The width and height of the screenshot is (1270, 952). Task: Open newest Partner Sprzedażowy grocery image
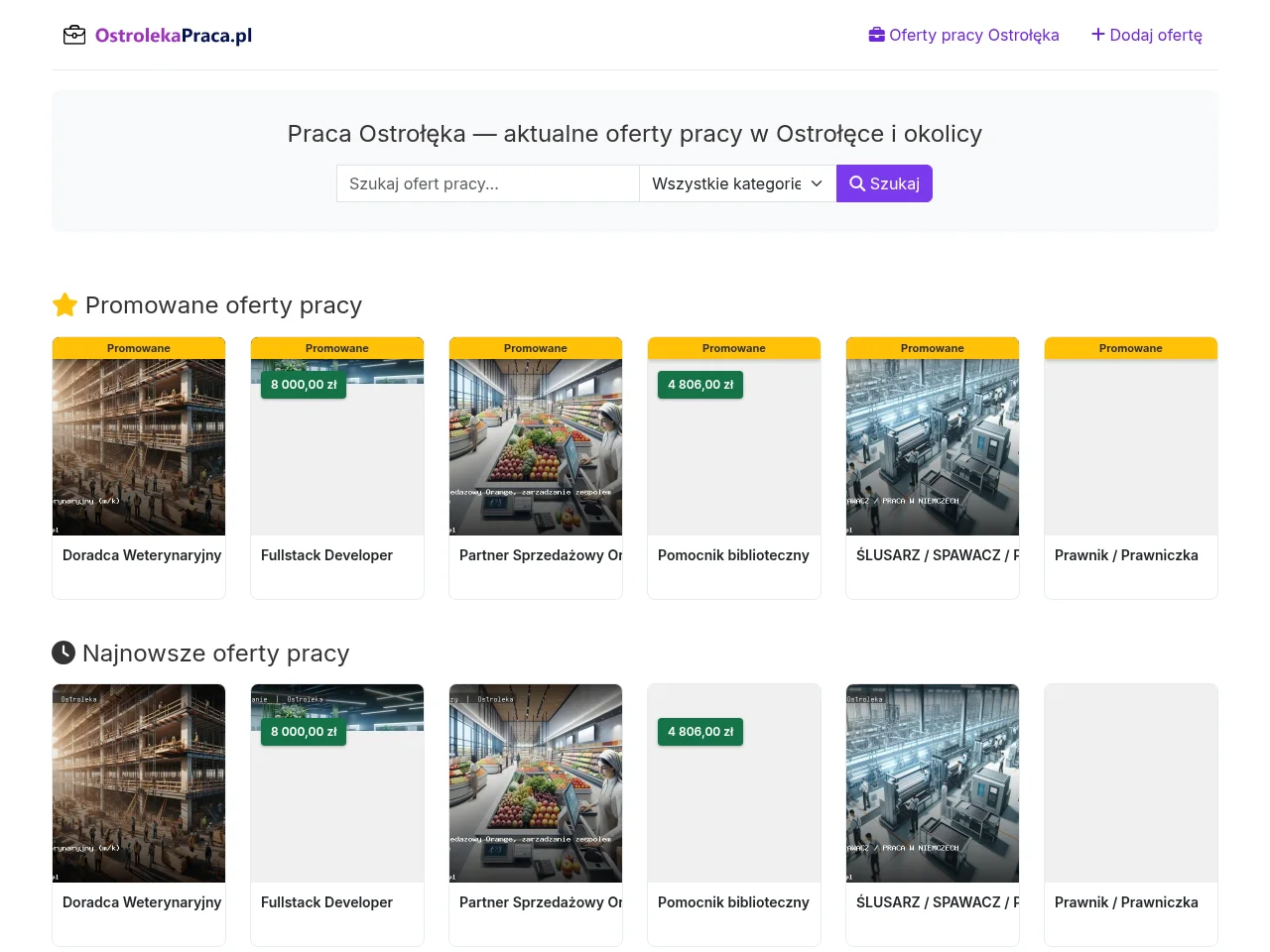tap(536, 783)
